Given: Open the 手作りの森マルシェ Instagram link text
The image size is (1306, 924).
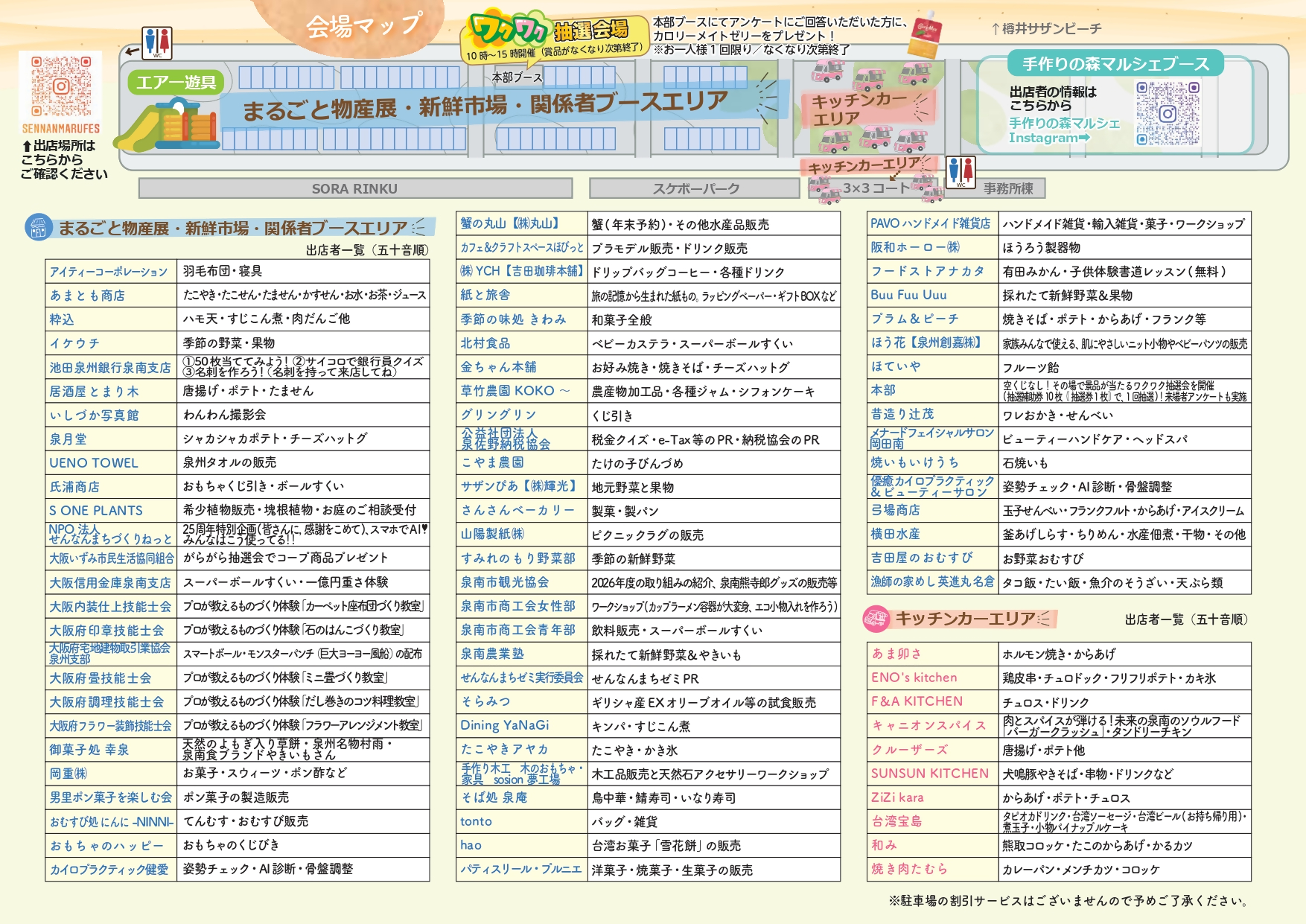Looking at the screenshot, I should coord(1064,130).
